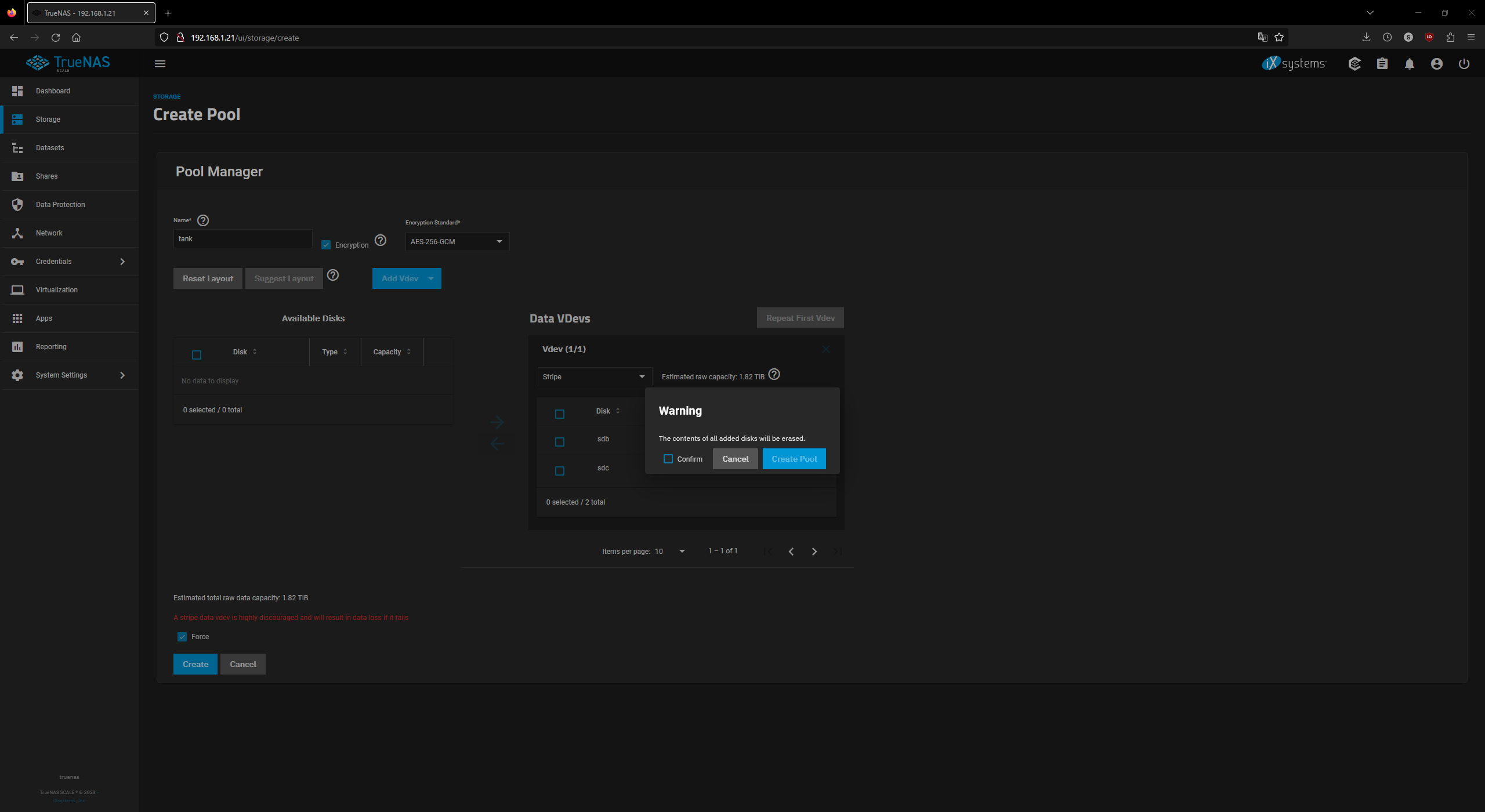Open the power menu icon
This screenshot has height=812, width=1485.
tap(1464, 64)
